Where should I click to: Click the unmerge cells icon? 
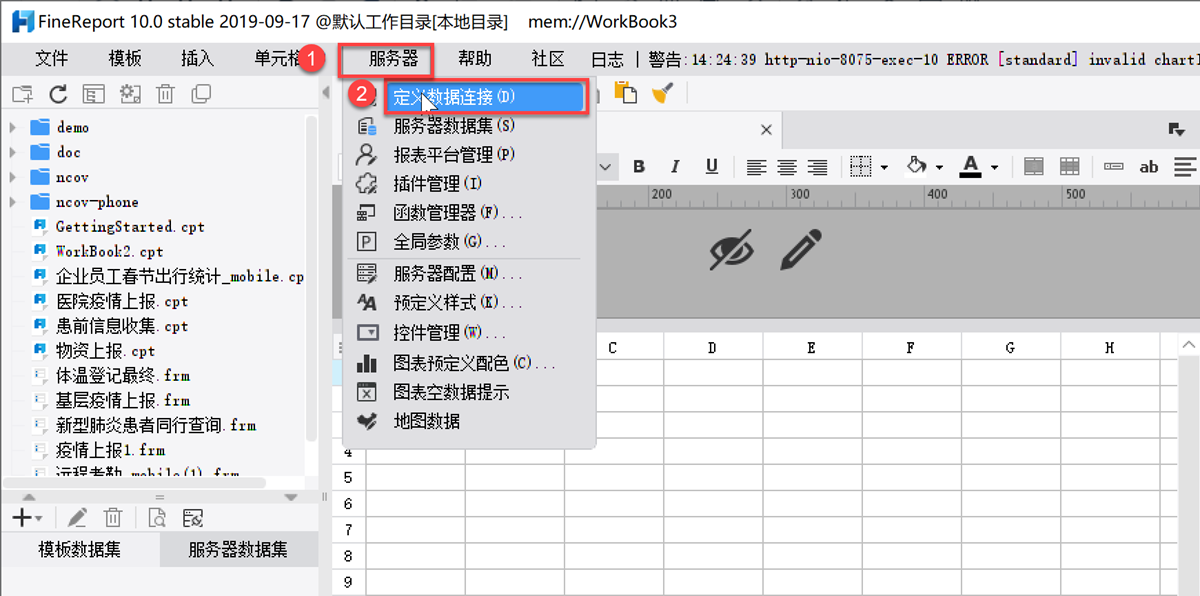click(1070, 167)
